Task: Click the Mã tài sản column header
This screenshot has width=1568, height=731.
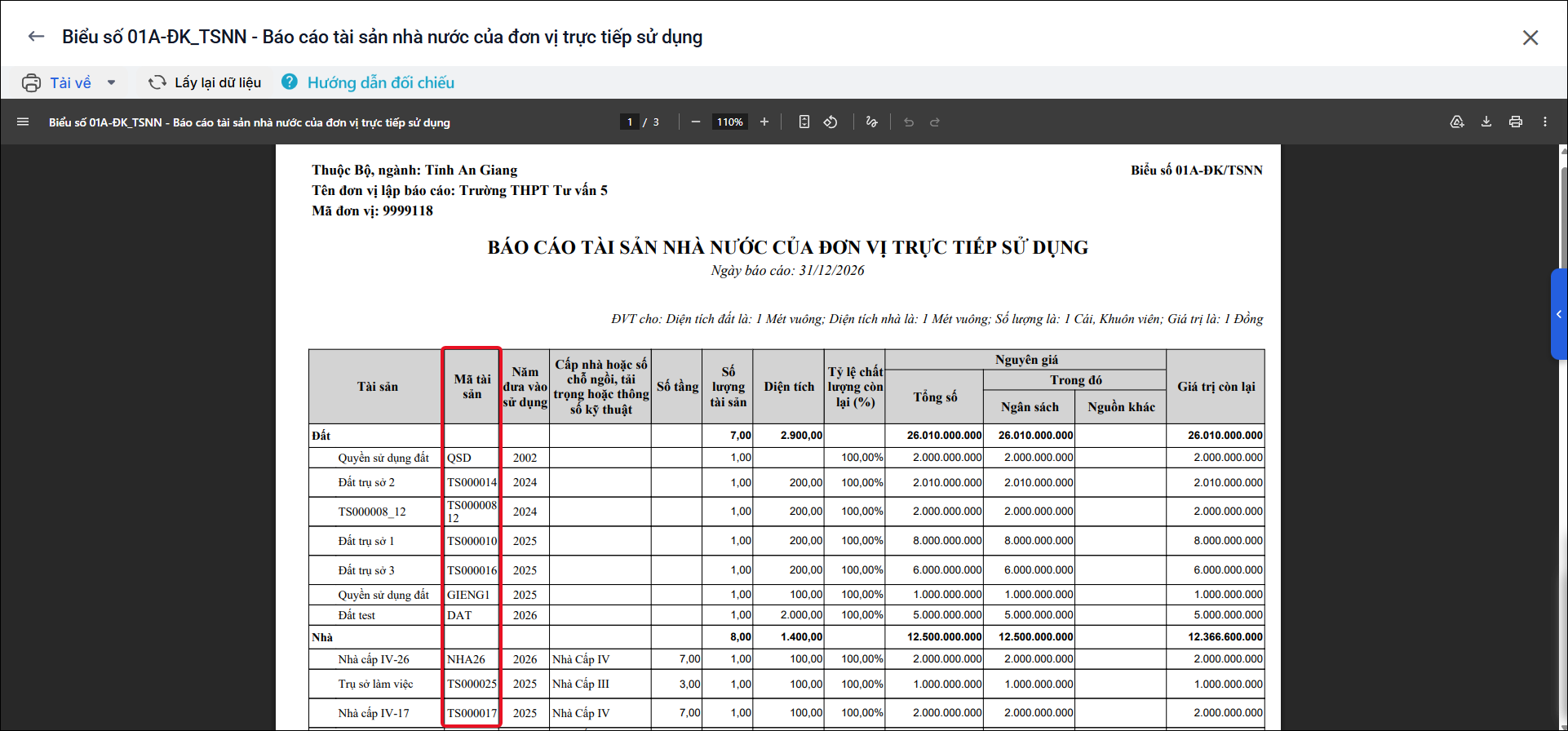Action: pos(472,387)
